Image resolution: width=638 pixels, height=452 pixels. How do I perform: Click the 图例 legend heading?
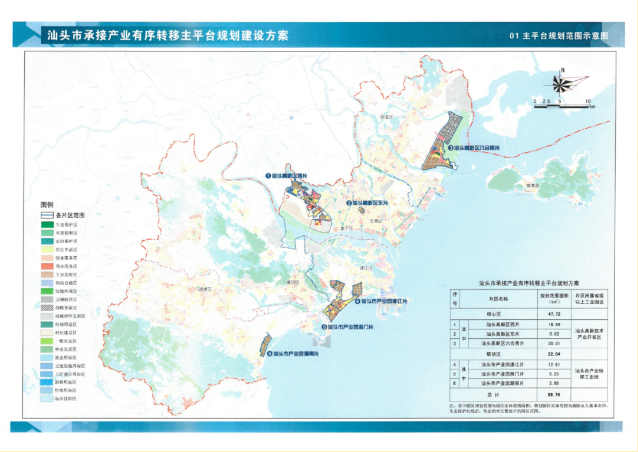click(x=46, y=202)
